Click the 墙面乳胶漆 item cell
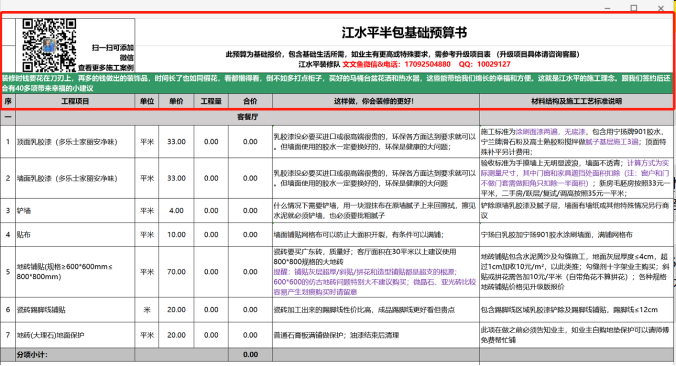 75,178
